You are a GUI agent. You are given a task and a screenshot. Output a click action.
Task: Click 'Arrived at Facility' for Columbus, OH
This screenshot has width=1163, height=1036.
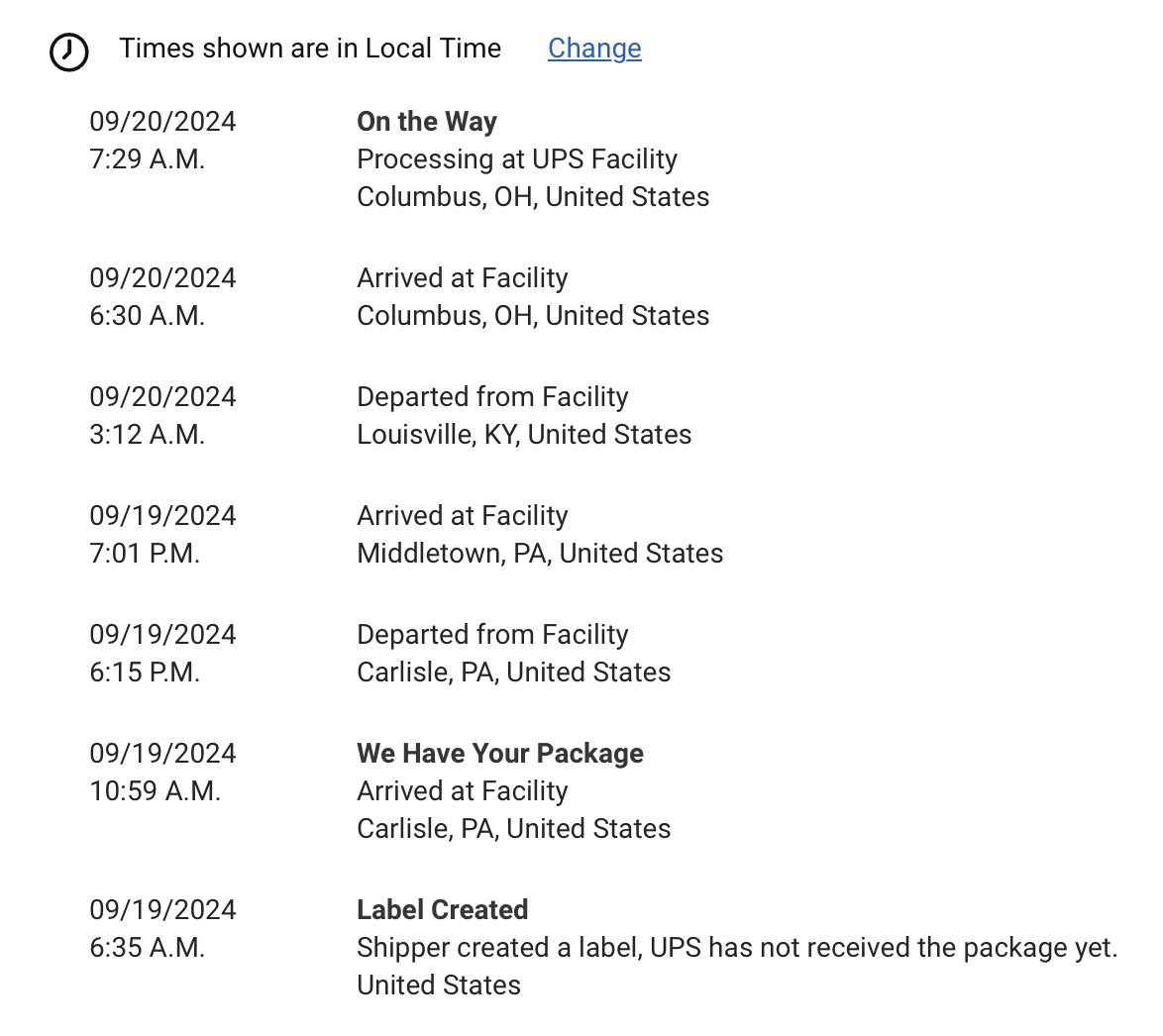[462, 278]
